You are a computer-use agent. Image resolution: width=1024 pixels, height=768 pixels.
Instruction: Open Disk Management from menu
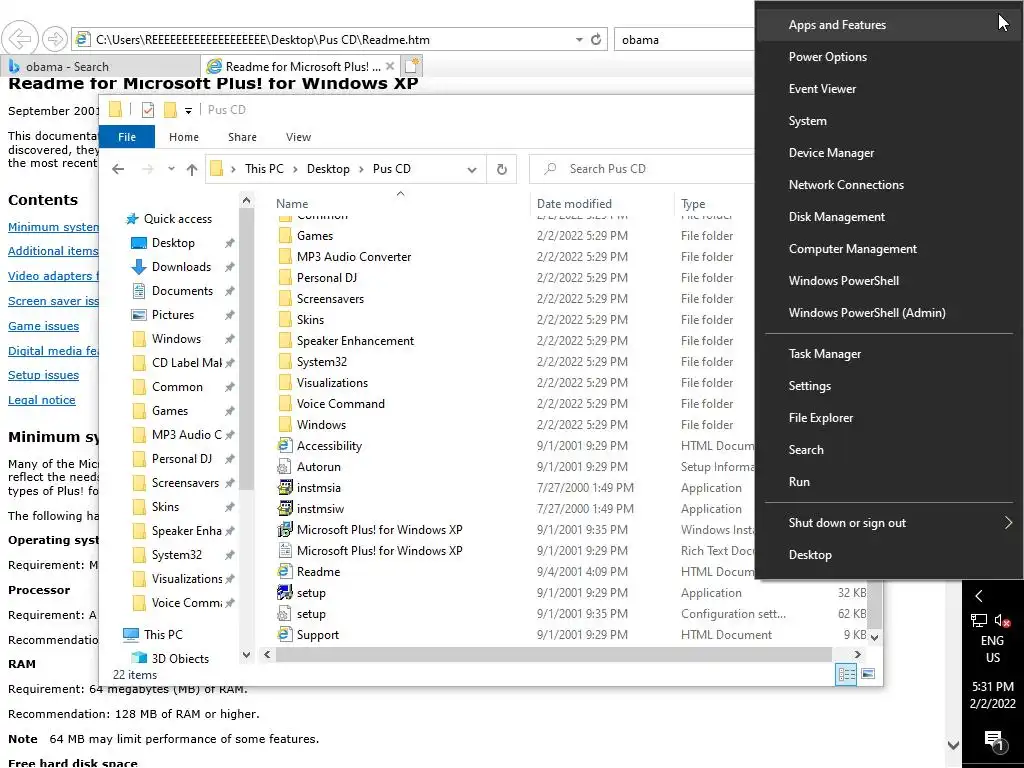[889, 217]
